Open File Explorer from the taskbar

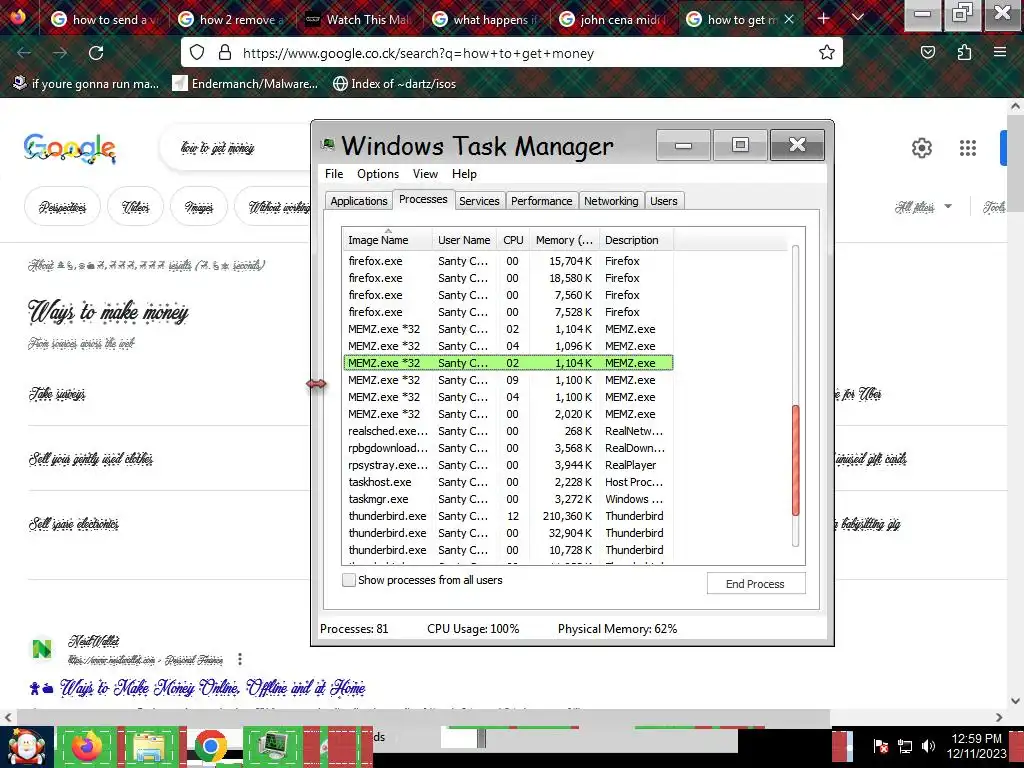149,747
